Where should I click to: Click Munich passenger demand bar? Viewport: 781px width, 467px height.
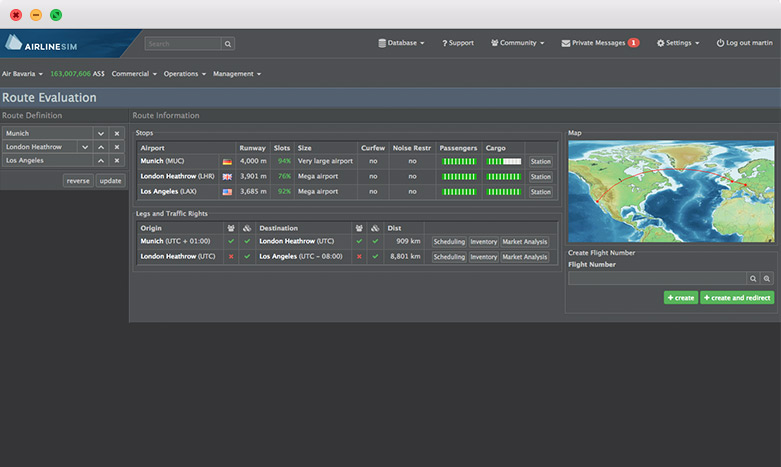(x=459, y=161)
